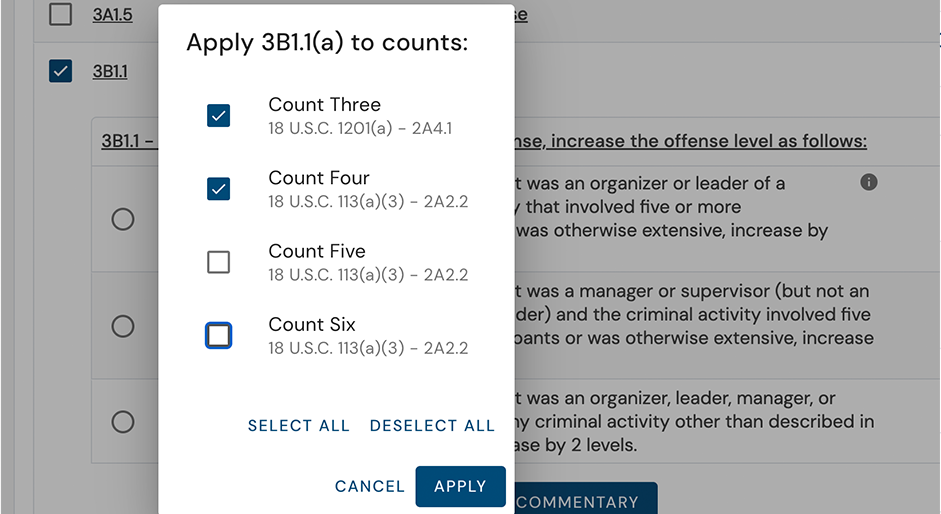The width and height of the screenshot is (941, 514).
Task: Select the organizer or leader radio button
Action: click(123, 219)
